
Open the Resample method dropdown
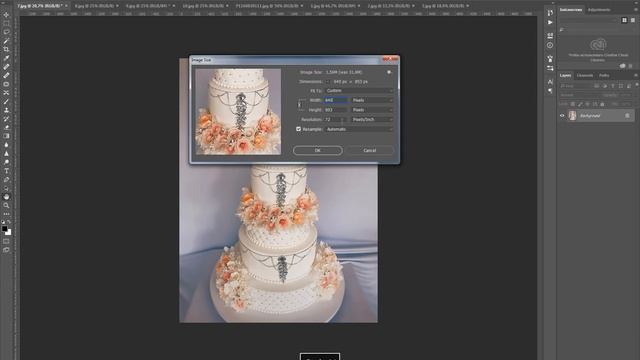coord(359,129)
